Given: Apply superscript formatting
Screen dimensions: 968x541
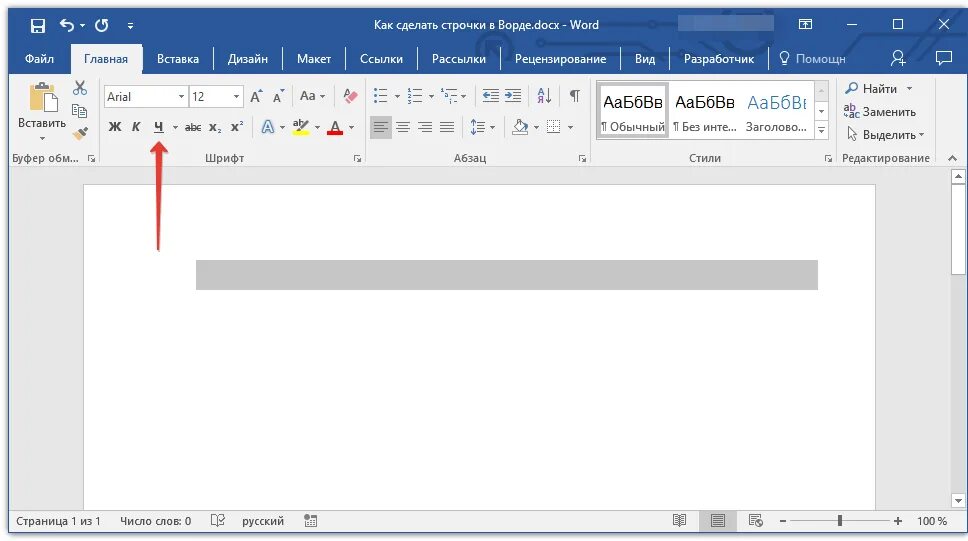Looking at the screenshot, I should click(237, 127).
